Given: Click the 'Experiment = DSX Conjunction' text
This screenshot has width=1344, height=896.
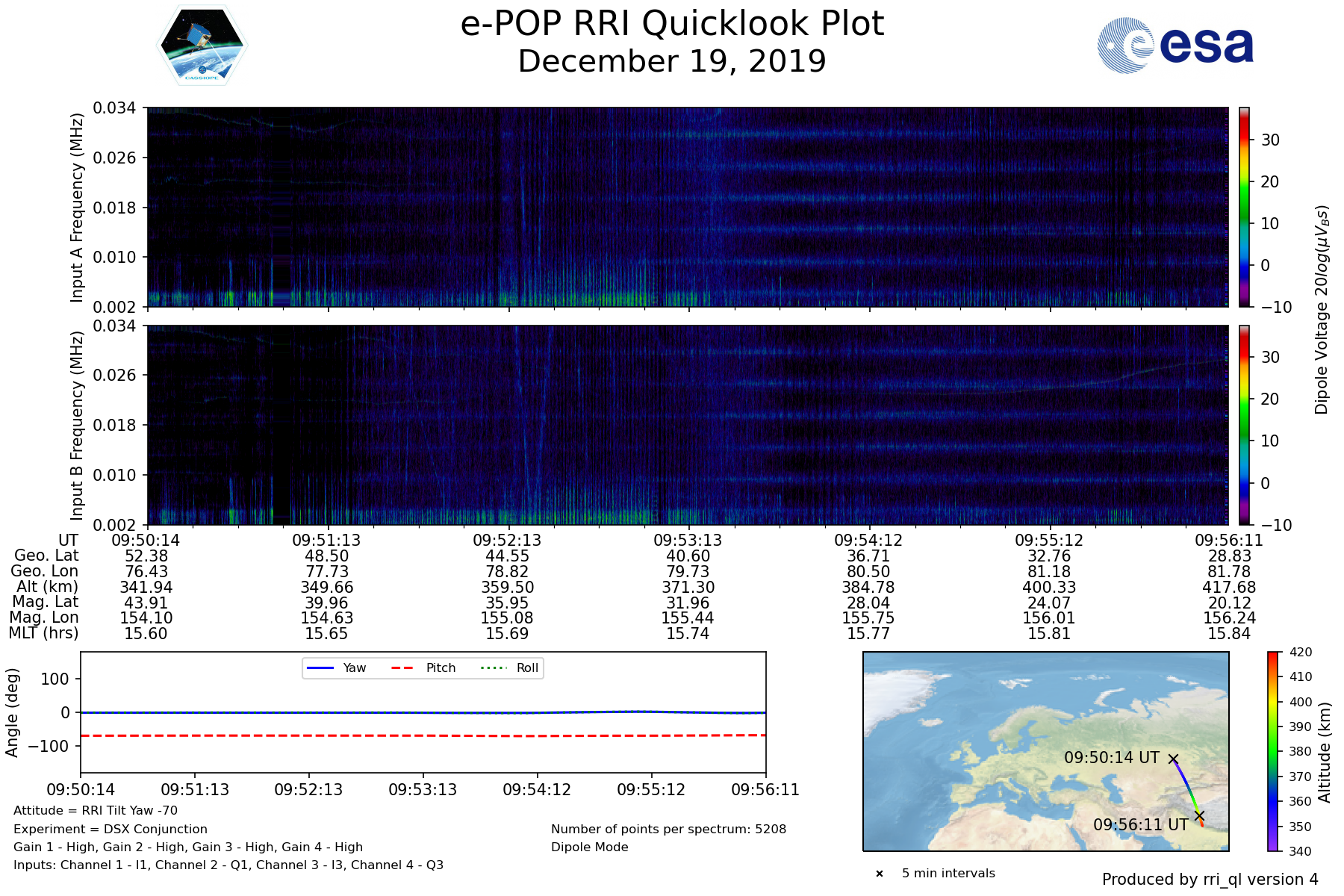Looking at the screenshot, I should (x=111, y=829).
